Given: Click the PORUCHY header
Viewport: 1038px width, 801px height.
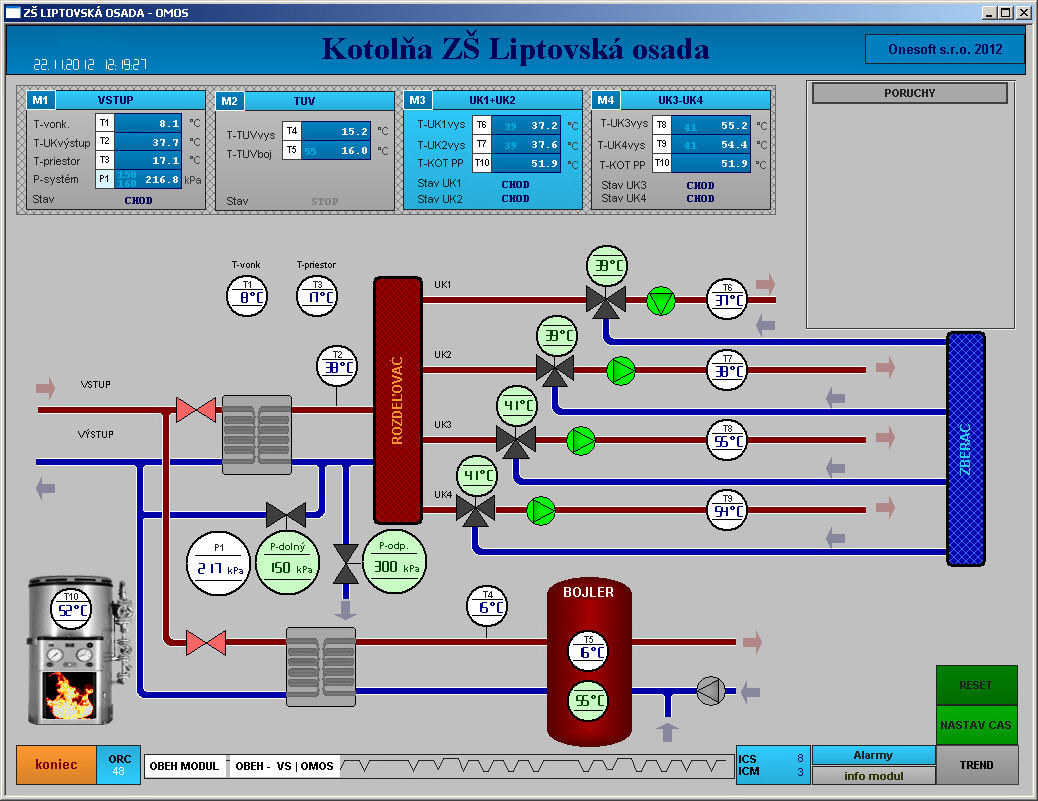Looking at the screenshot, I should point(910,93).
